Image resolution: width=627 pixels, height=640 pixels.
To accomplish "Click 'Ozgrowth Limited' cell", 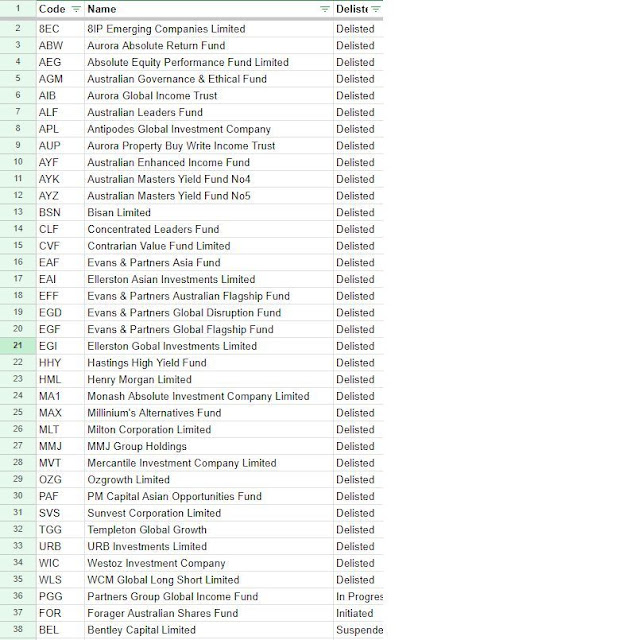I will coord(209,480).
